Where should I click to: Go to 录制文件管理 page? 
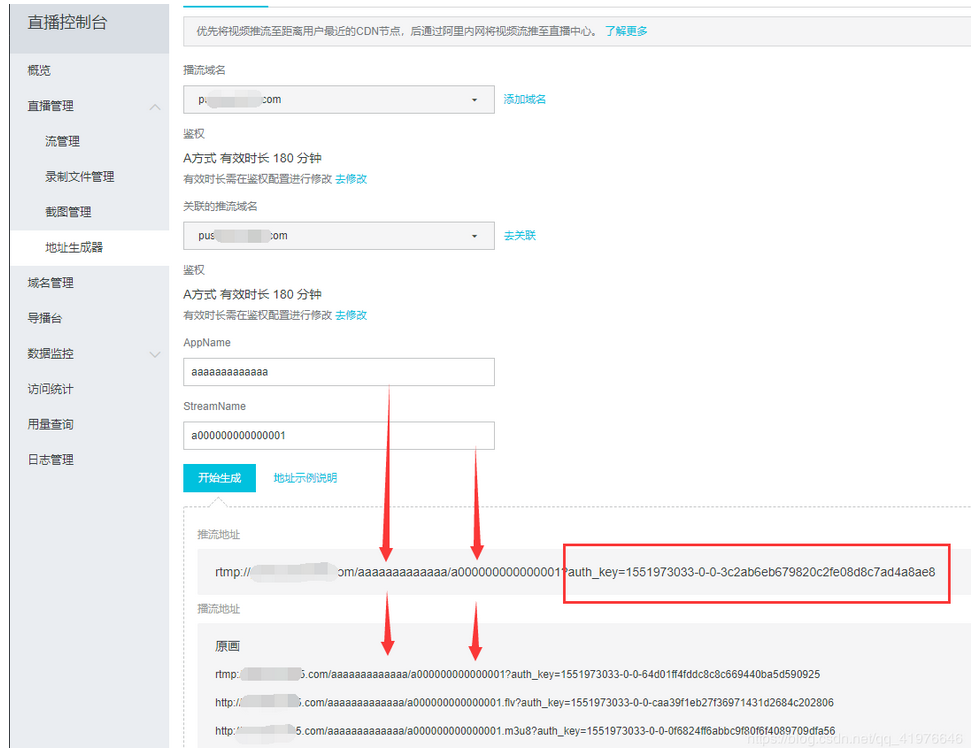[79, 177]
